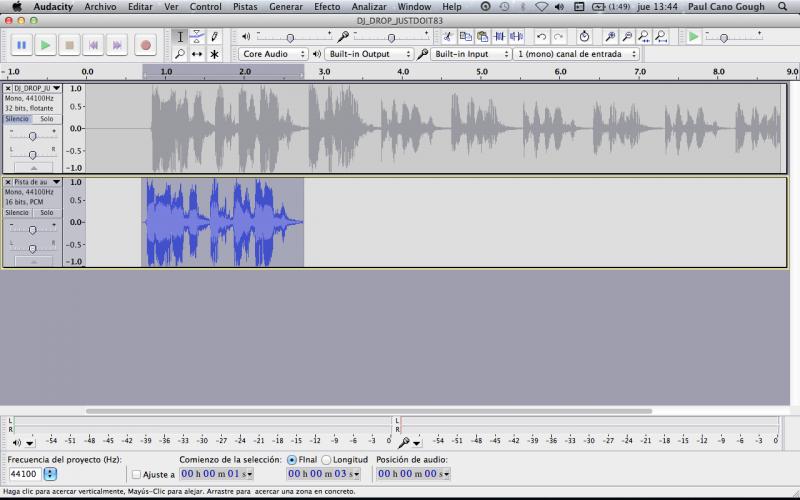This screenshot has height=500, width=800.
Task: Mute the Pista de audio track with Silencio
Action: tap(17, 213)
